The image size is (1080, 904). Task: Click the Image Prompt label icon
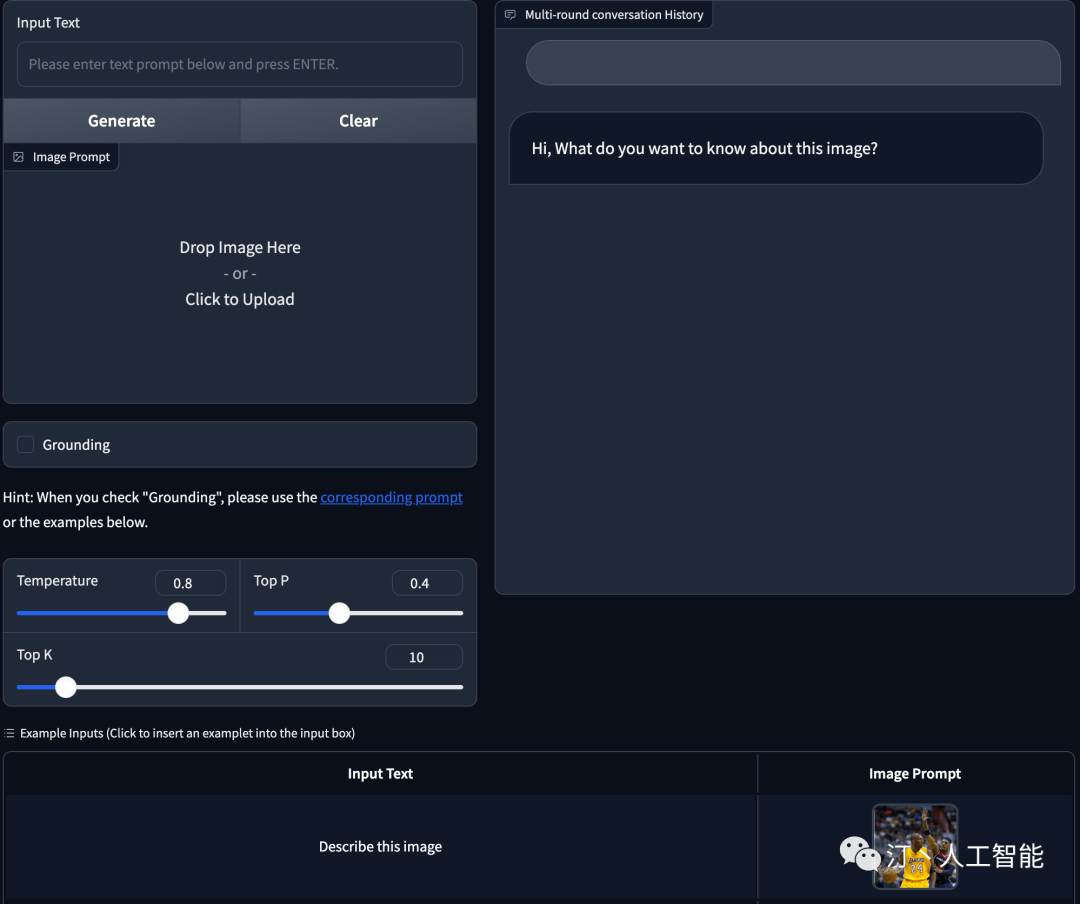(19, 157)
